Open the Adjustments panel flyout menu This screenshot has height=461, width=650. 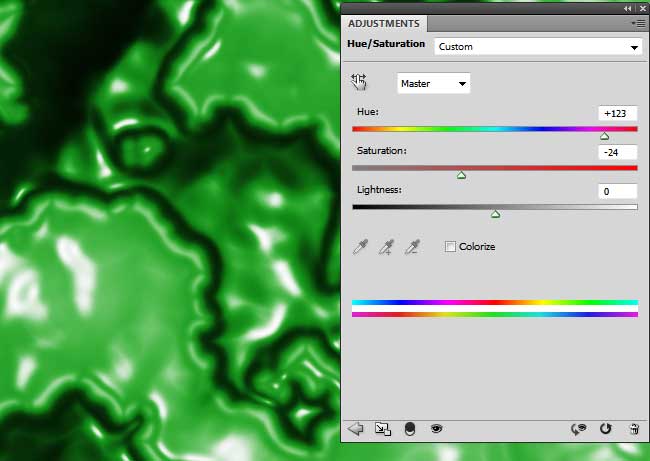(x=638, y=24)
